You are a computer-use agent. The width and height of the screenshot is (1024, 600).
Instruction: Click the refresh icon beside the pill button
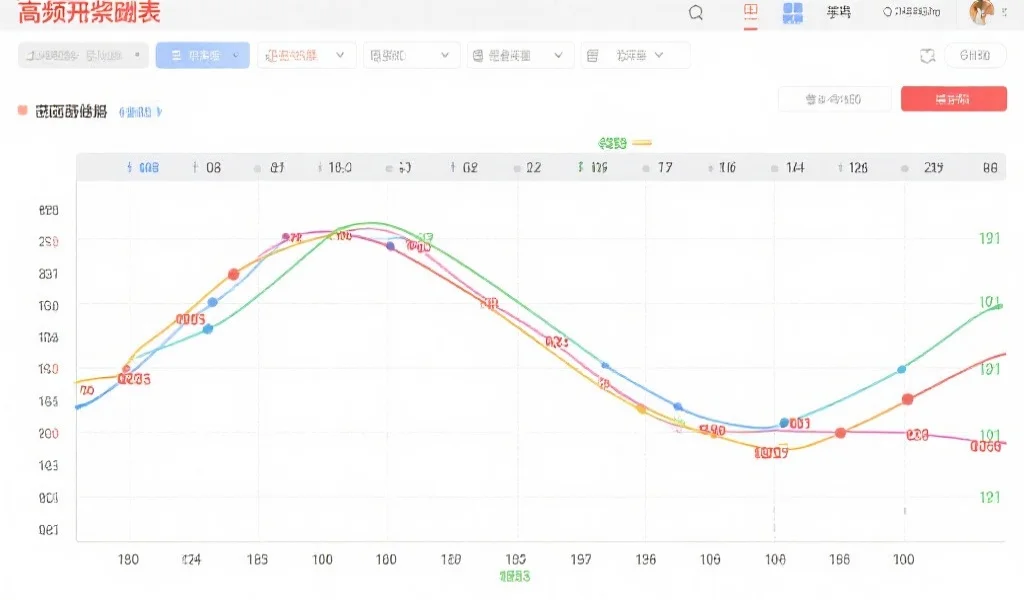pos(927,56)
